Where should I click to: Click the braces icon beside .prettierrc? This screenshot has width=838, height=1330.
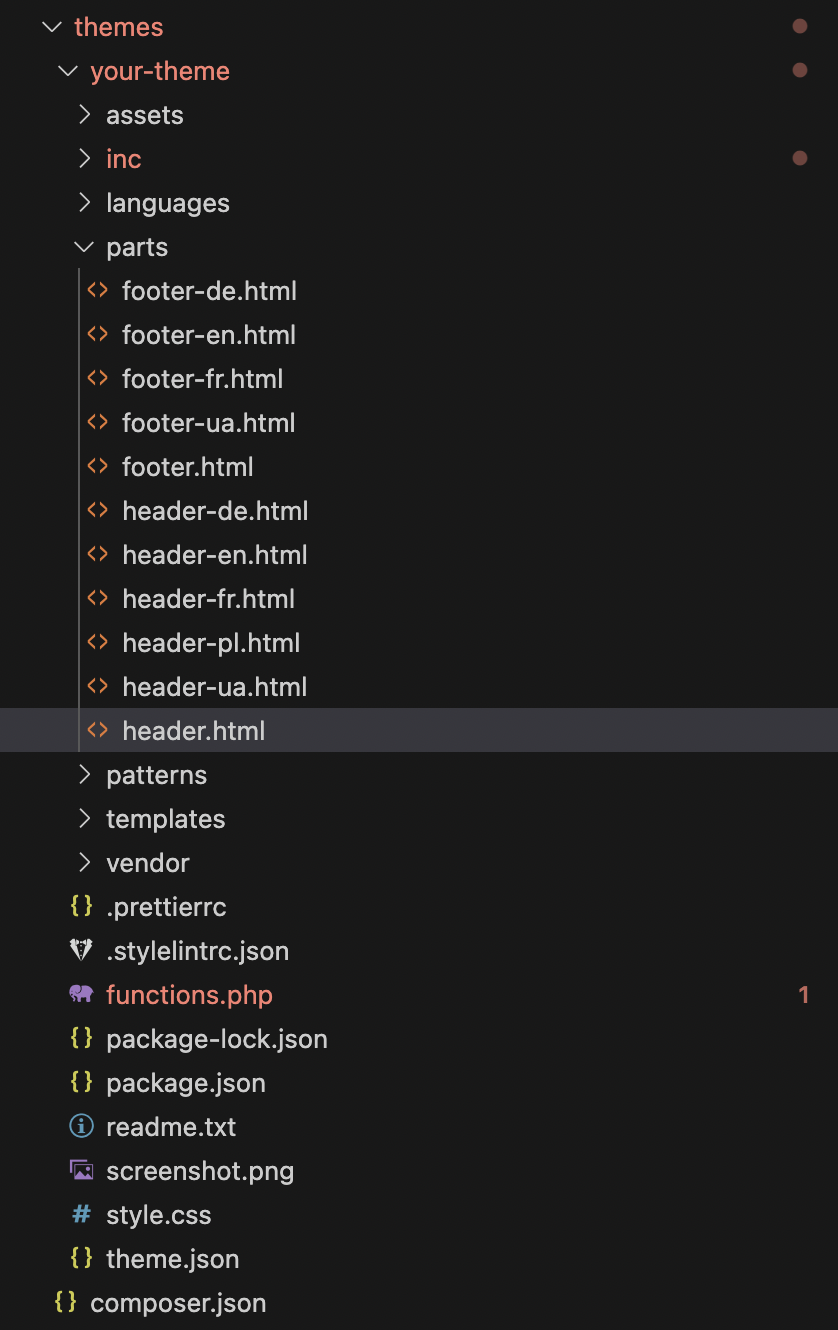click(81, 906)
